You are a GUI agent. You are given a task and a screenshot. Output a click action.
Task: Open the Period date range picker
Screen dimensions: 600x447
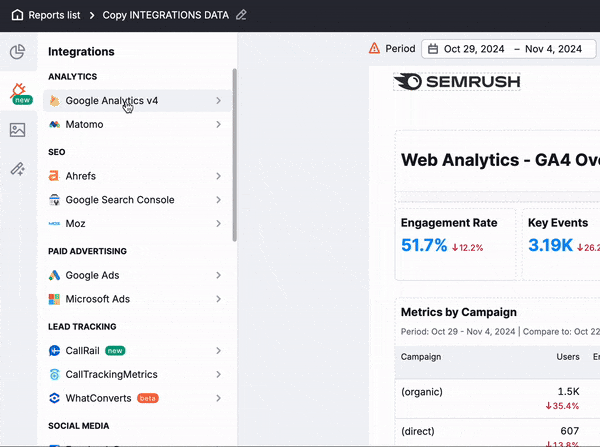pyautogui.click(x=509, y=49)
